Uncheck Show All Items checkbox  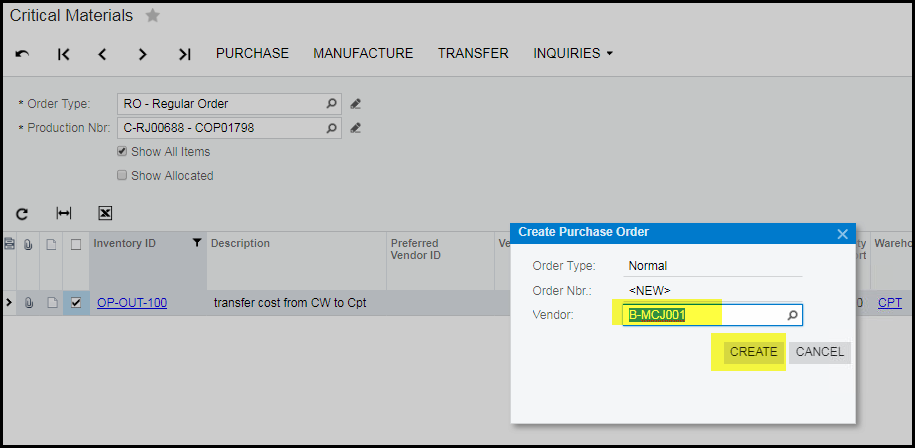pyautogui.click(x=122, y=152)
